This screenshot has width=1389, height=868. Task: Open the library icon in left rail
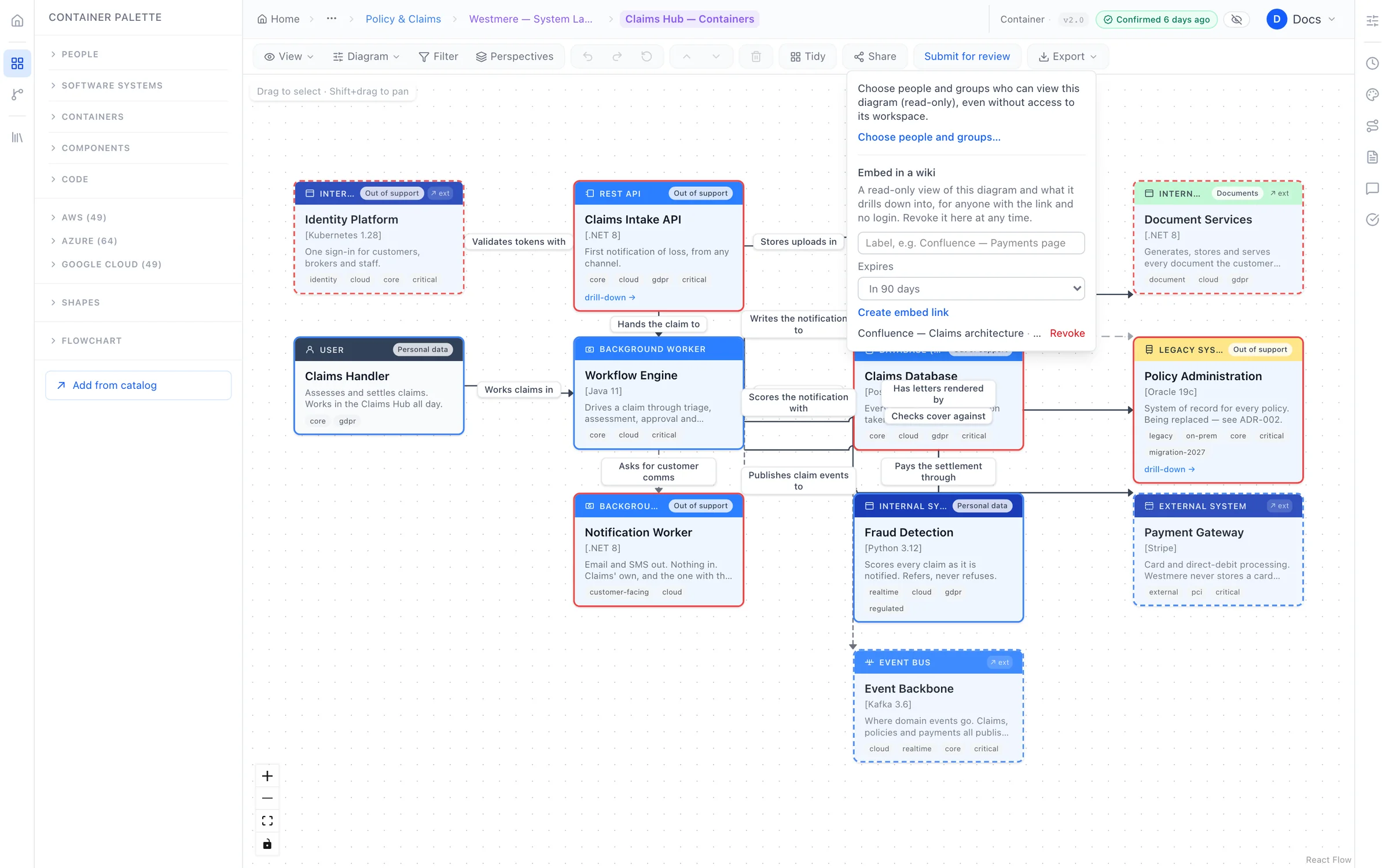[17, 137]
